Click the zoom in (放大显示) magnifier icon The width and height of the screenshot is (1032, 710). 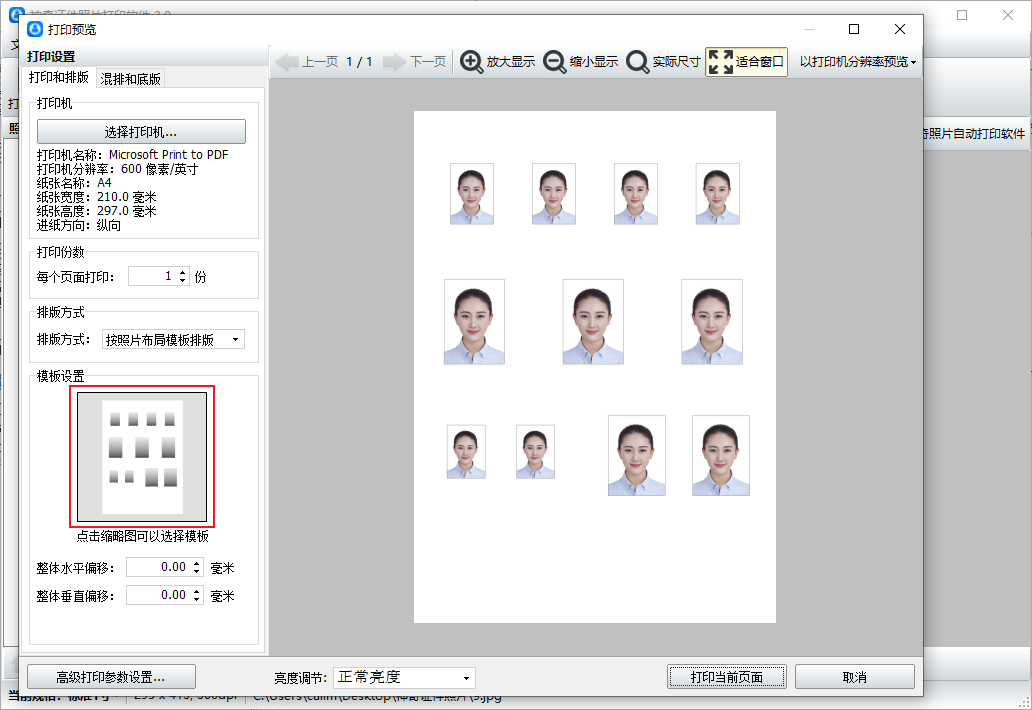pos(471,62)
